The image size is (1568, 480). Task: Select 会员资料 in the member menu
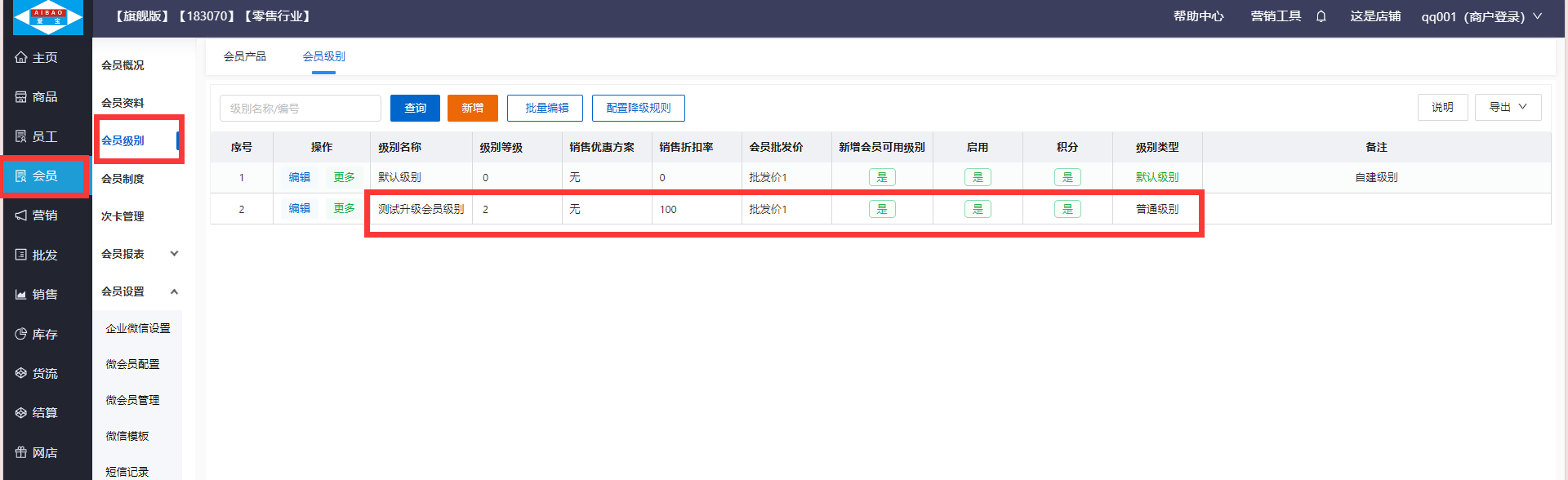click(x=123, y=103)
